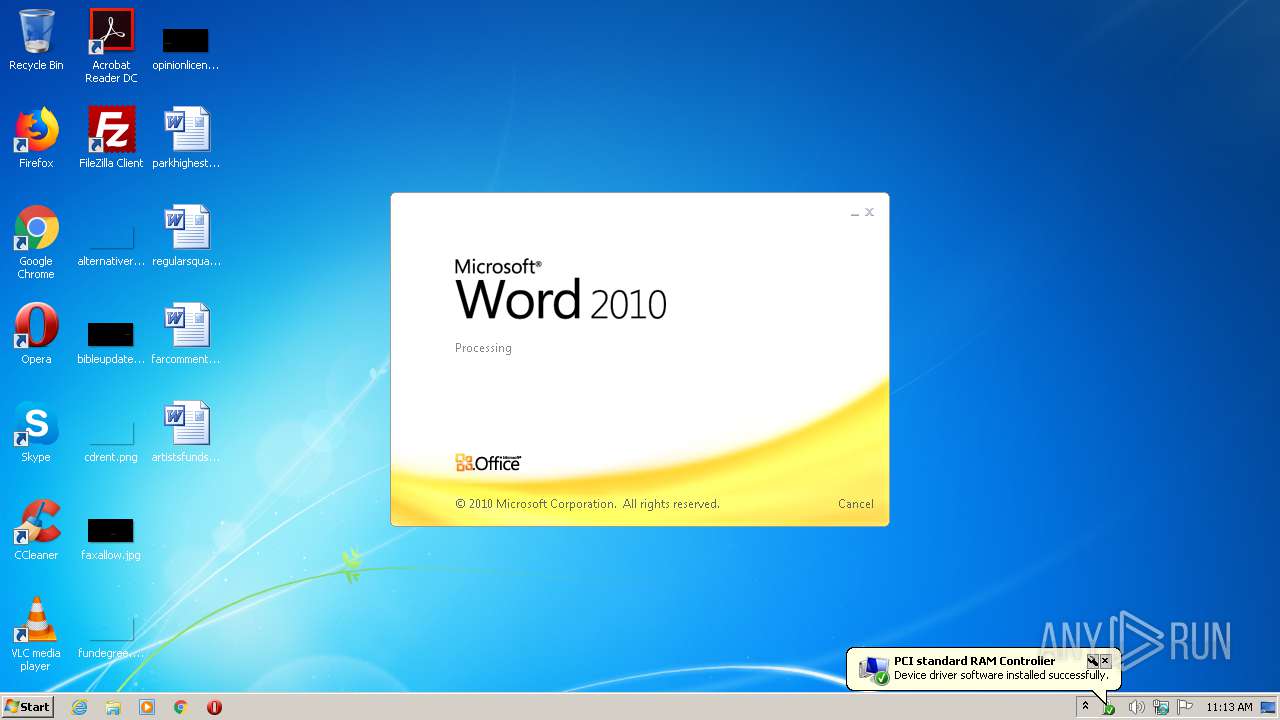Open the network tray icon
Screen dimensions: 1280x720
coord(1161,708)
